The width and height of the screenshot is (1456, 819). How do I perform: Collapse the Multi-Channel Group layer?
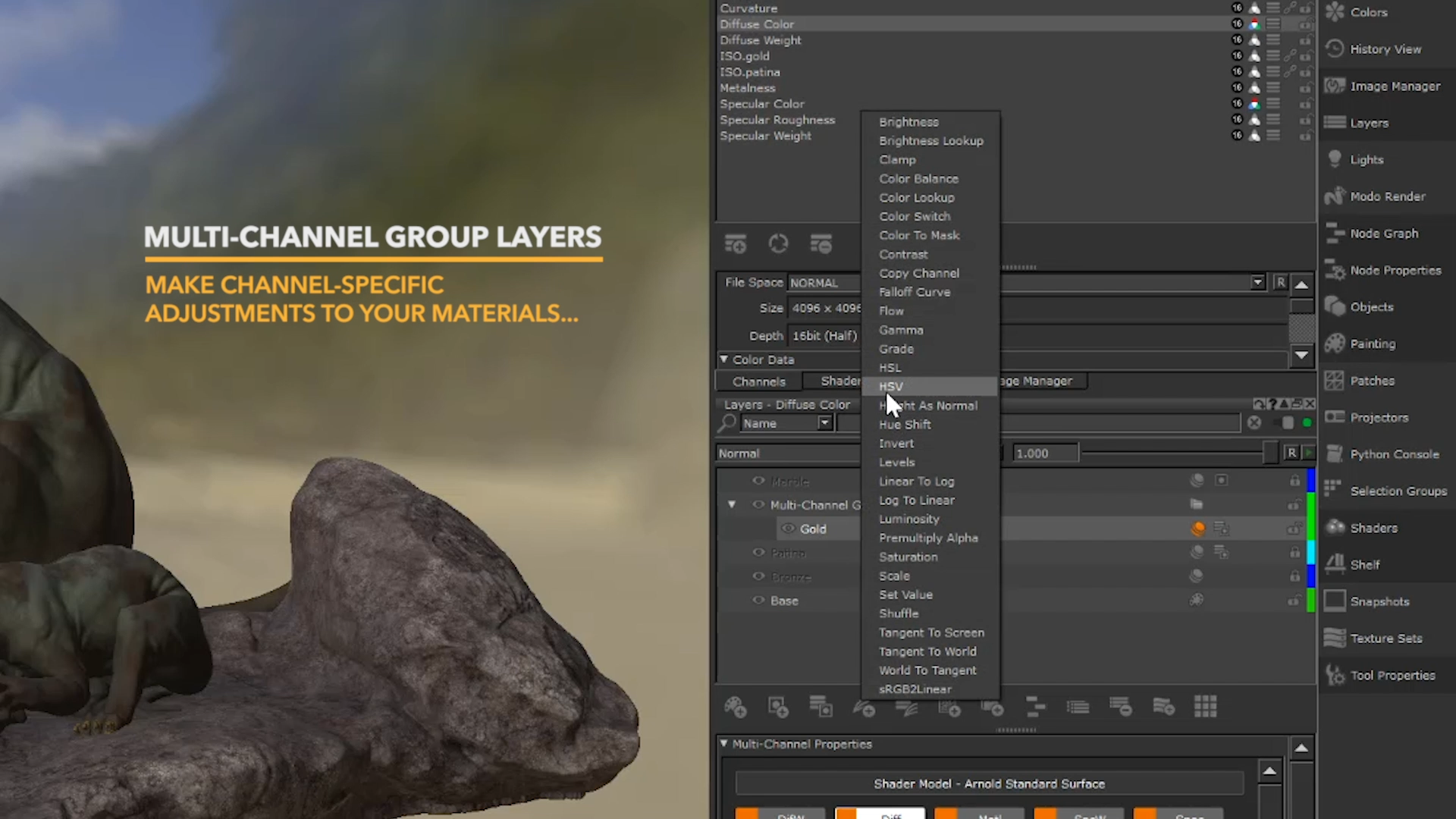(732, 504)
